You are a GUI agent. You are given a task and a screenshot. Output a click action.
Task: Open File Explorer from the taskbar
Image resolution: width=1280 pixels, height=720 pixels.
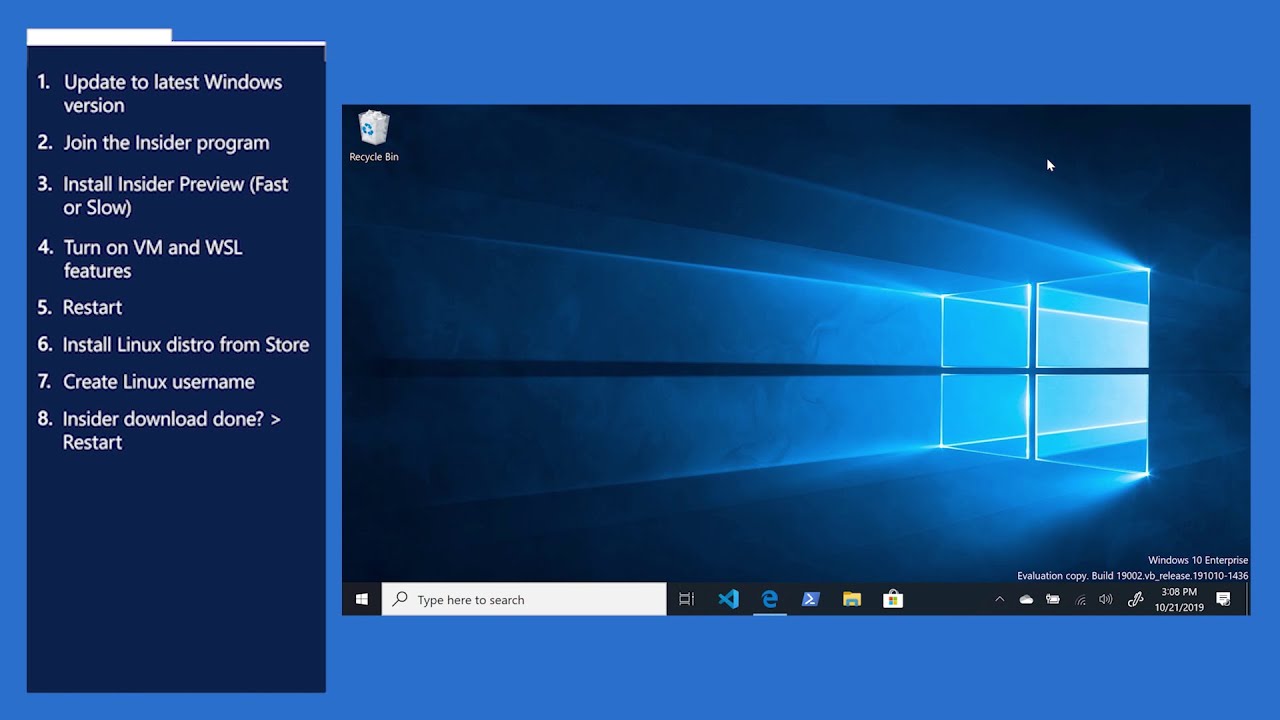pos(852,600)
